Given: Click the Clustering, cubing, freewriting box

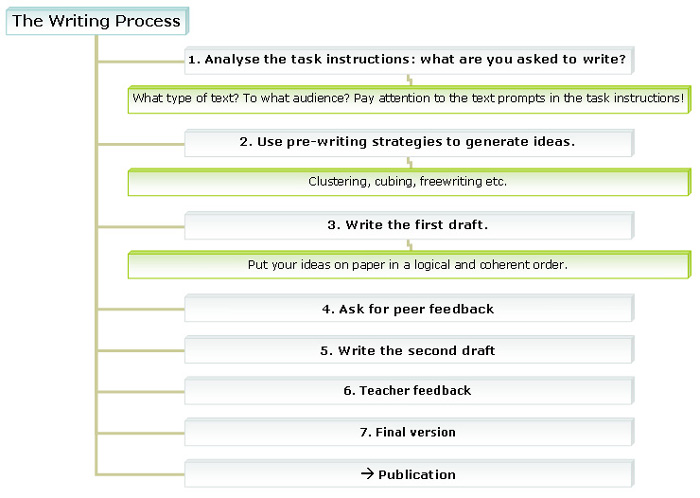Looking at the screenshot, I should [x=409, y=182].
